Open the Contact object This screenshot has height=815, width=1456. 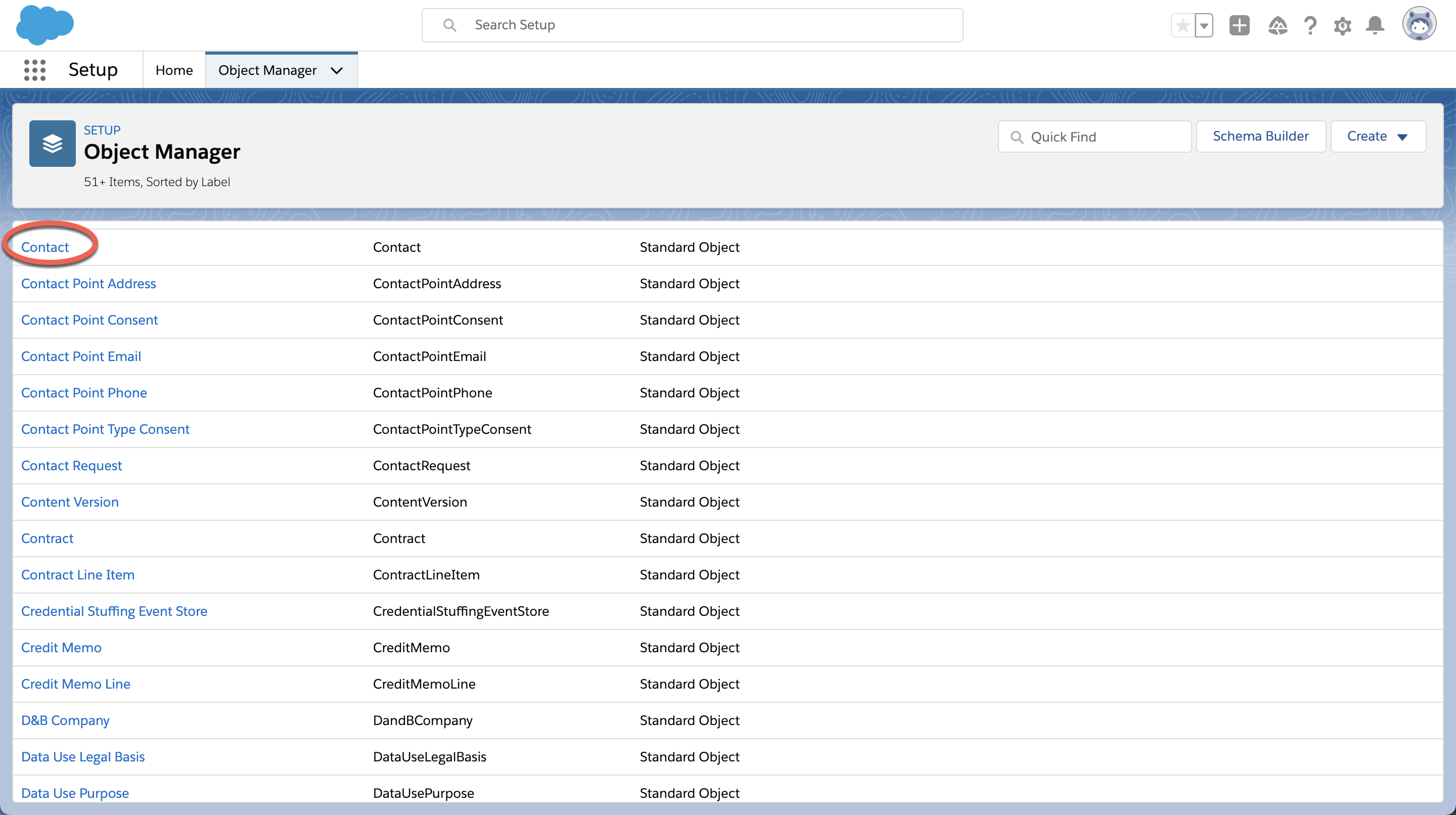pos(44,247)
